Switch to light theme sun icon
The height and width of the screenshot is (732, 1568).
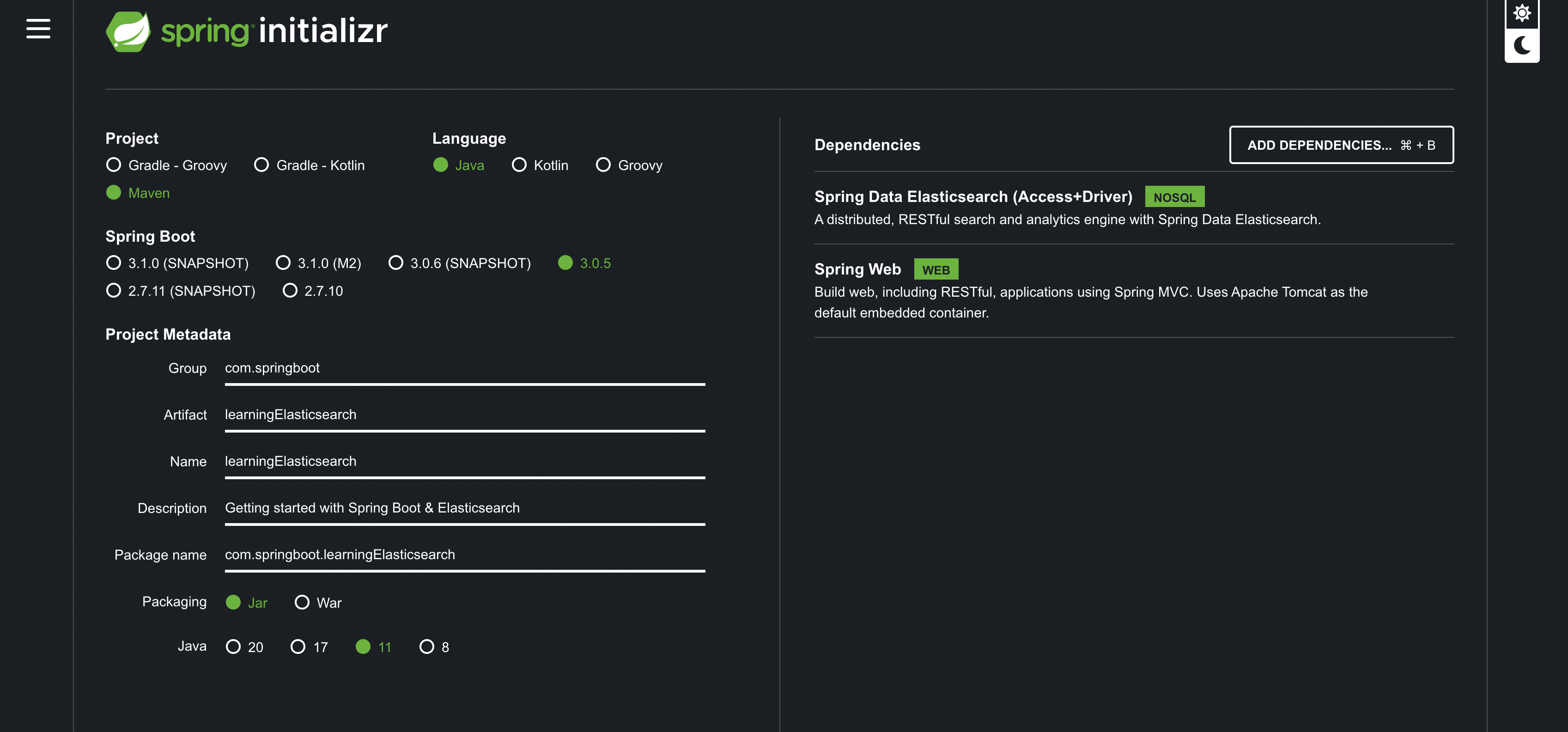coord(1521,13)
